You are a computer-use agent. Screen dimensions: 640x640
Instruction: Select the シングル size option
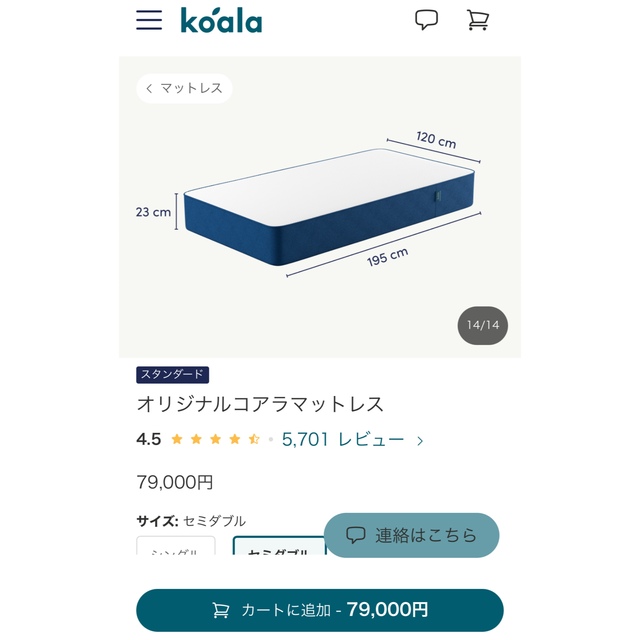click(176, 546)
